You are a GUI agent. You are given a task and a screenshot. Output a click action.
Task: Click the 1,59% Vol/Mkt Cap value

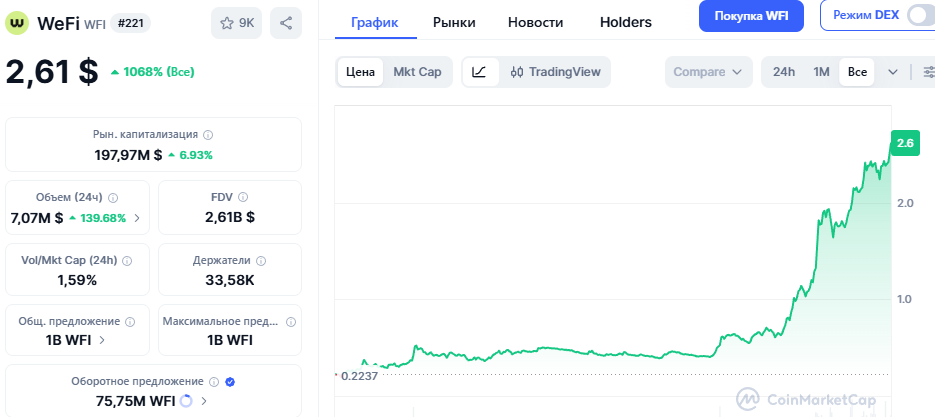click(x=77, y=280)
